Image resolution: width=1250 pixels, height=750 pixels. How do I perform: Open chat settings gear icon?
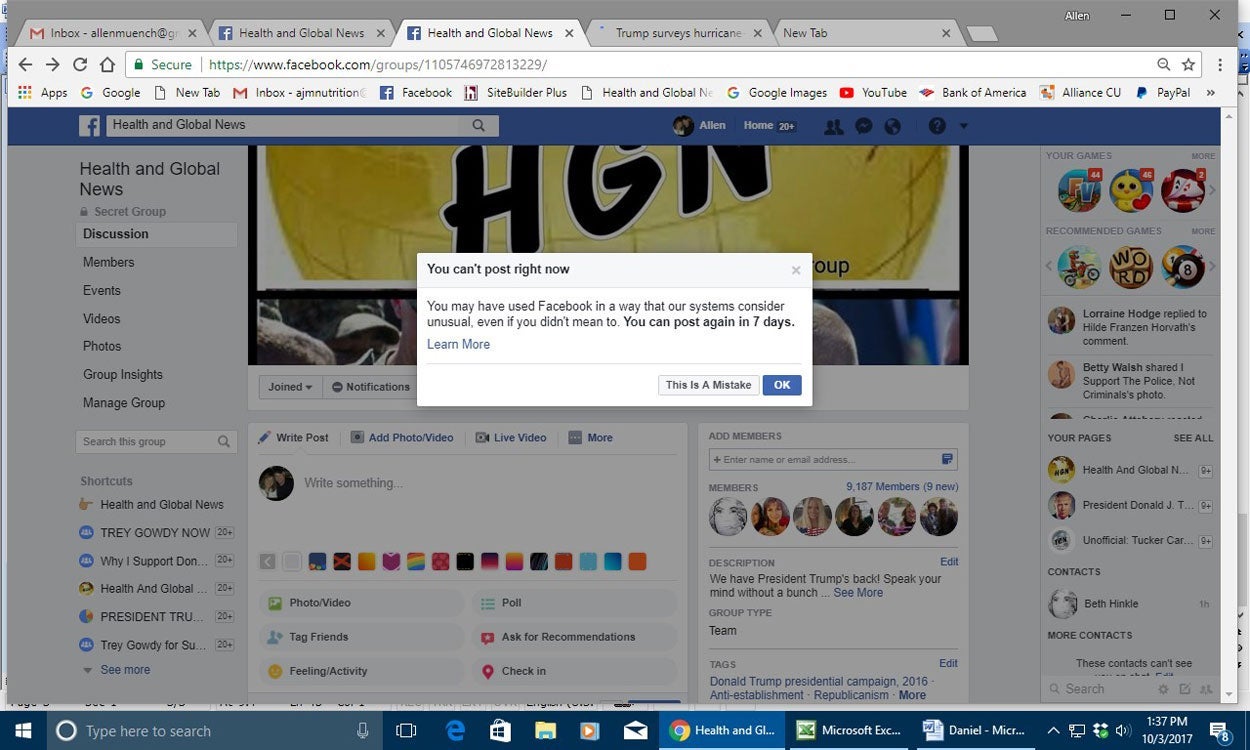[x=1163, y=689]
